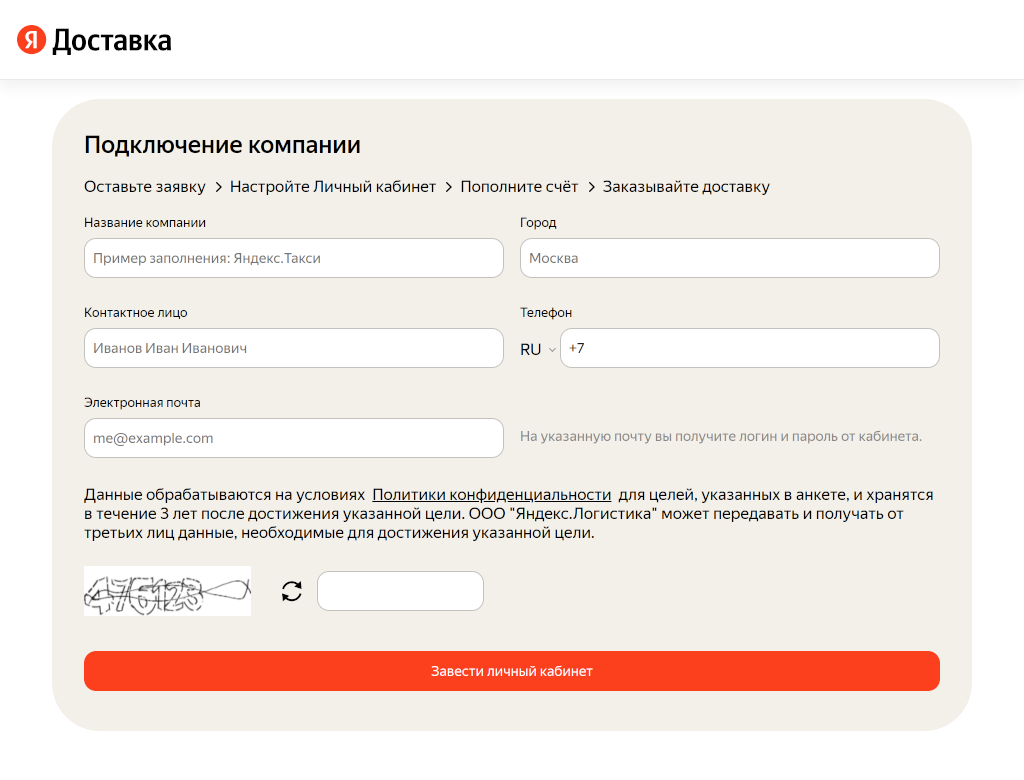Select the "Настройте Личный кабинет" step

coord(333,187)
